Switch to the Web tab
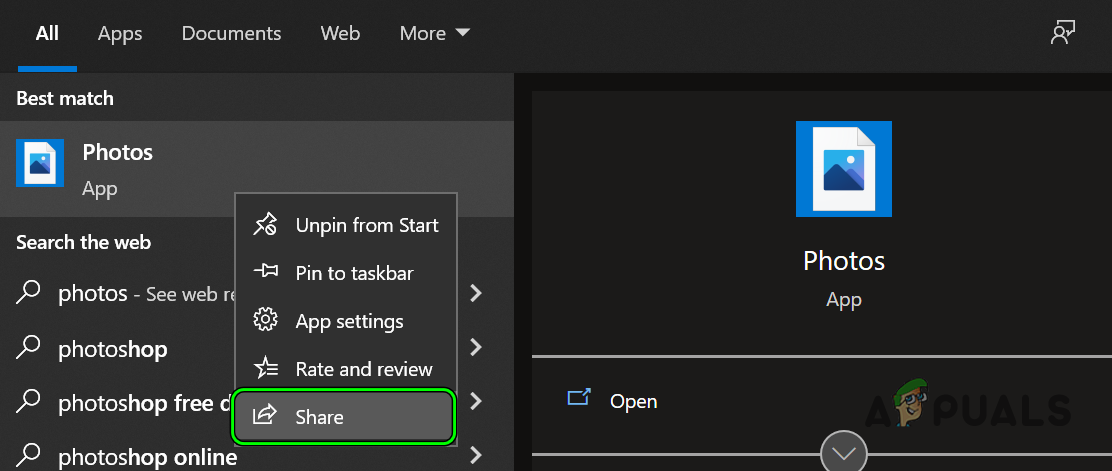Screen dimensions: 1112x471 pyautogui.click(x=340, y=33)
